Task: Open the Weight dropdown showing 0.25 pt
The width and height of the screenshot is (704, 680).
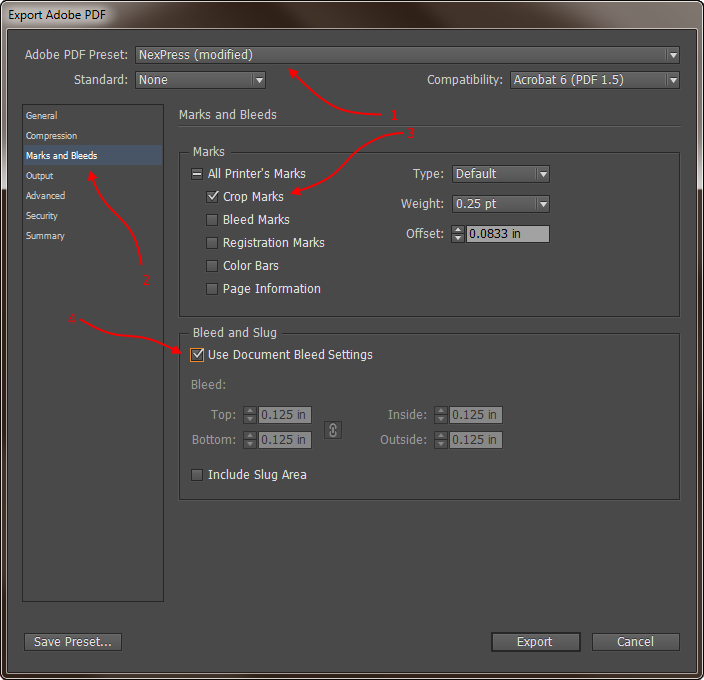Action: (501, 204)
